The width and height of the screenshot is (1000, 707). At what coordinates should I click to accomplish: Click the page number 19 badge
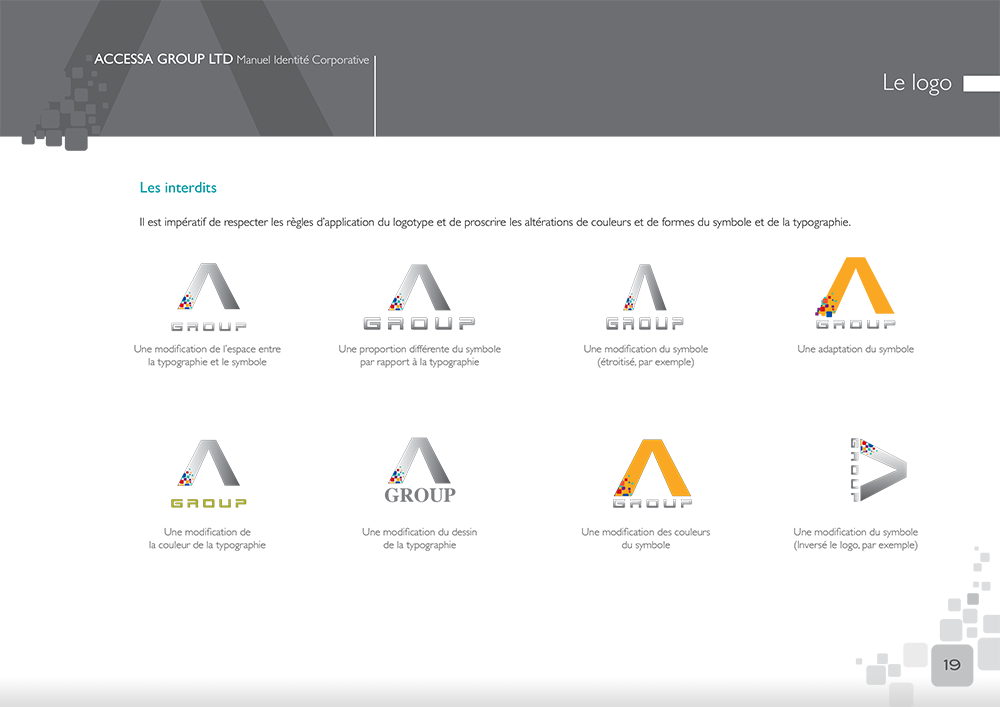[x=951, y=665]
